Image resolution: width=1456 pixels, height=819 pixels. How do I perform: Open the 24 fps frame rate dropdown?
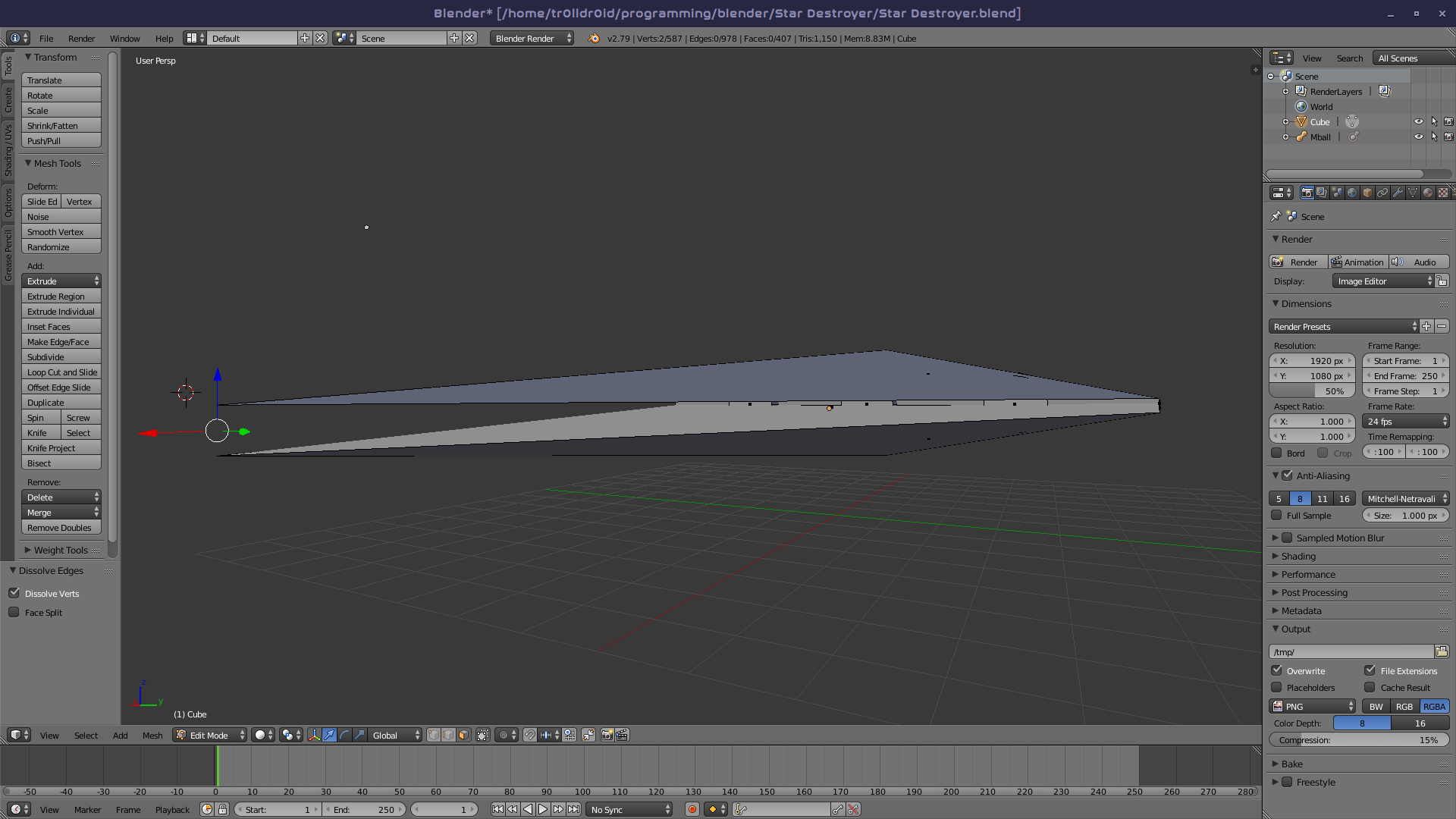click(1406, 421)
